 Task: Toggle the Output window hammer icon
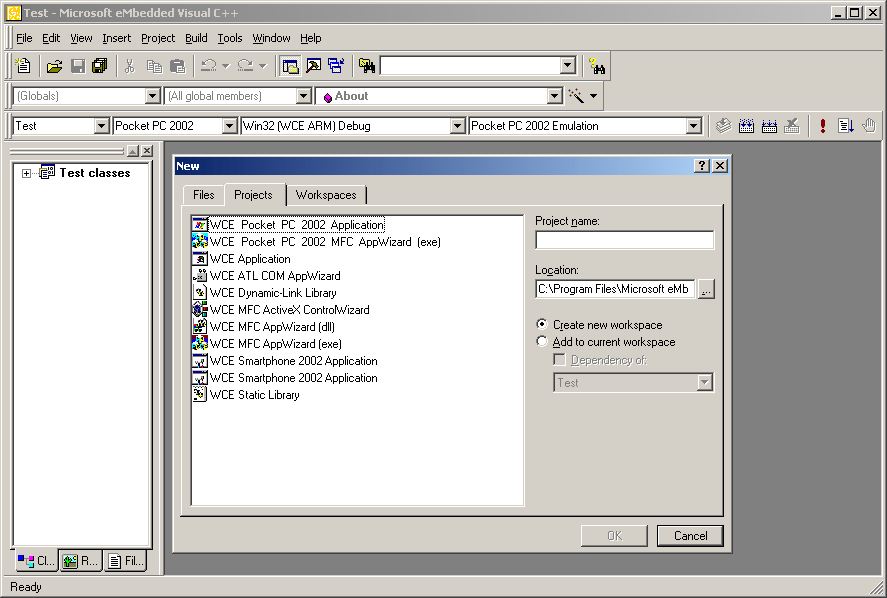(313, 66)
